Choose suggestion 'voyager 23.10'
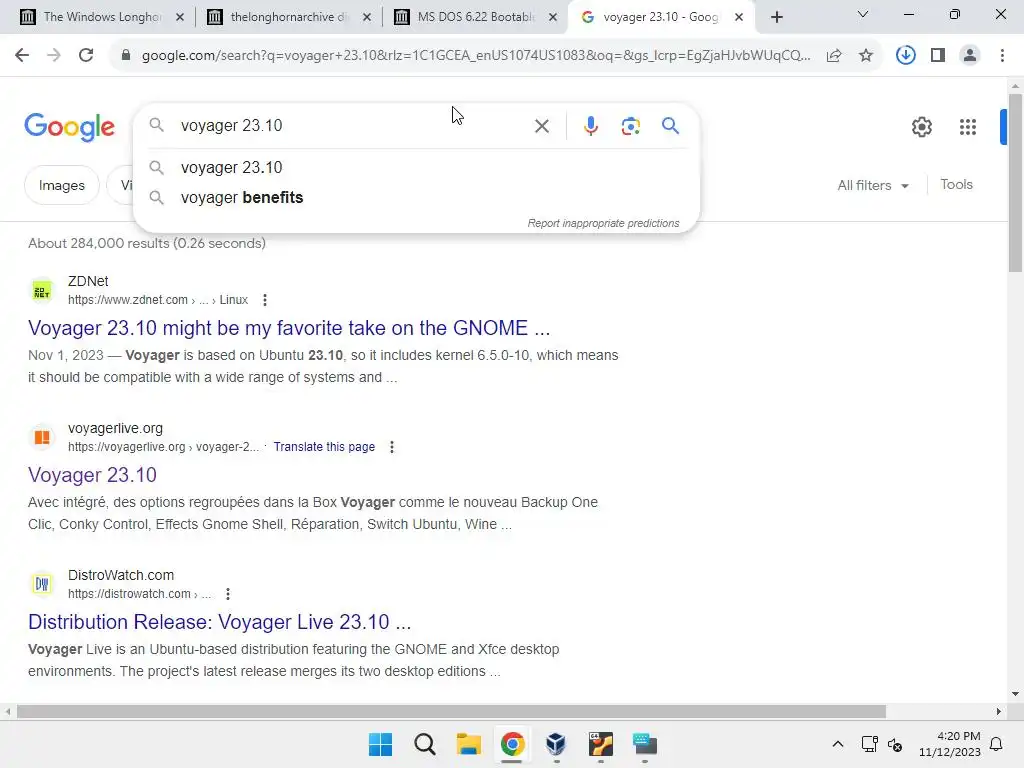The image size is (1024, 768). pyautogui.click(x=416, y=167)
